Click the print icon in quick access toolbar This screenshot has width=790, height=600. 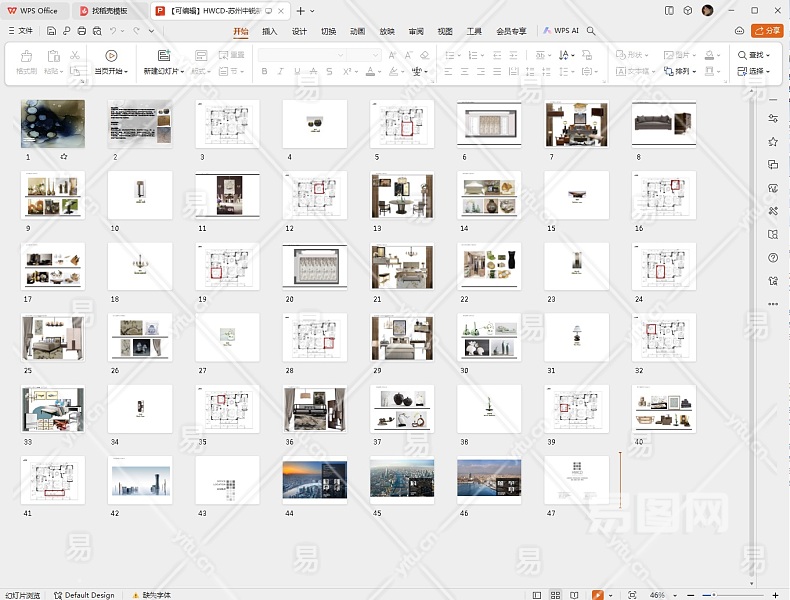click(81, 31)
